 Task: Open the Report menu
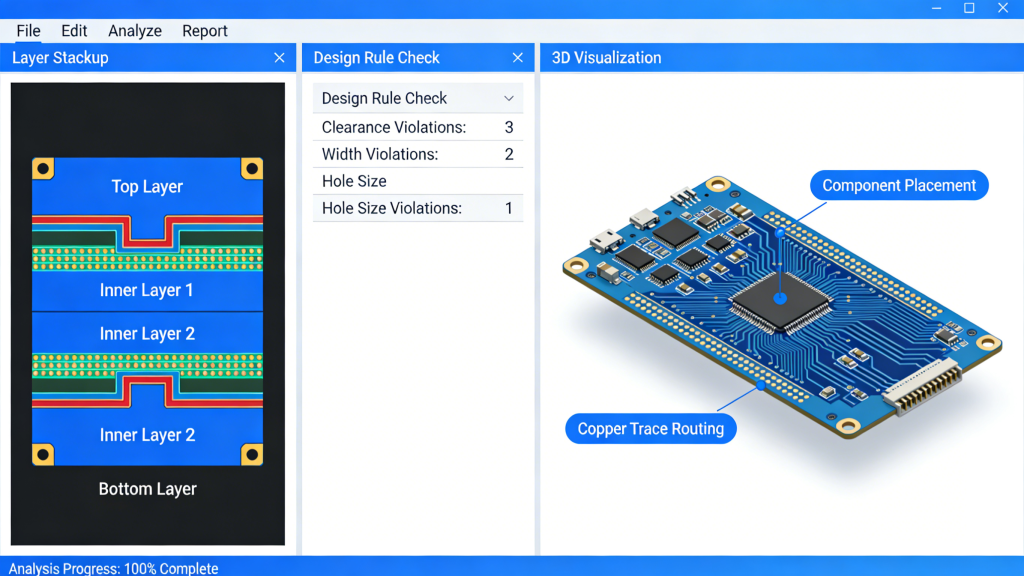coord(204,31)
